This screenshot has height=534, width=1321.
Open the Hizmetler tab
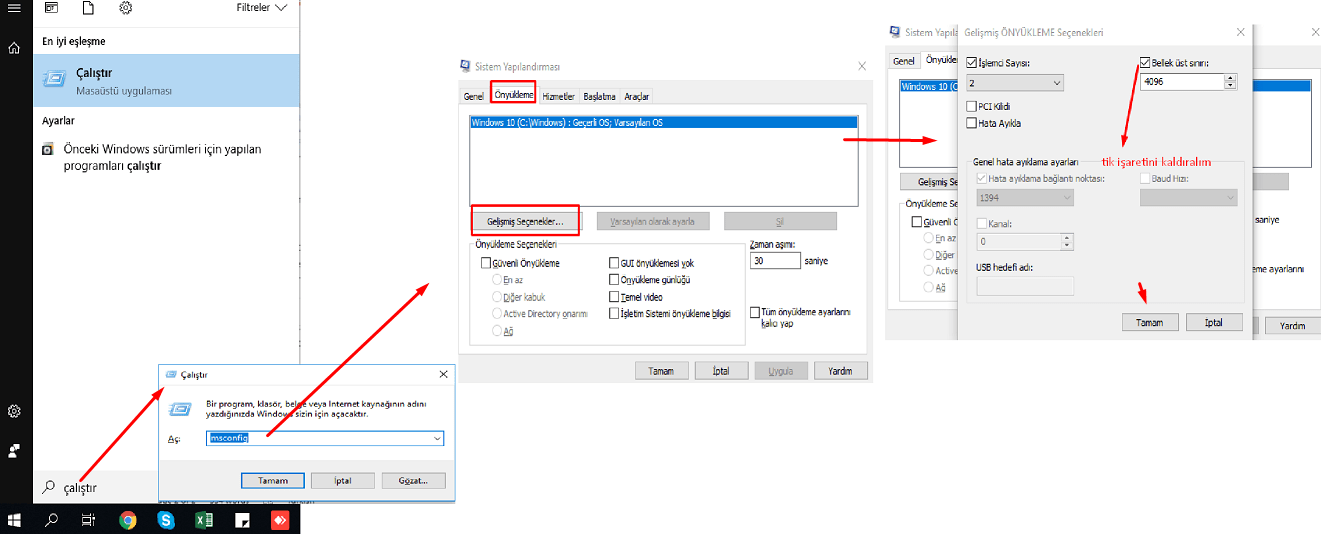click(558, 96)
